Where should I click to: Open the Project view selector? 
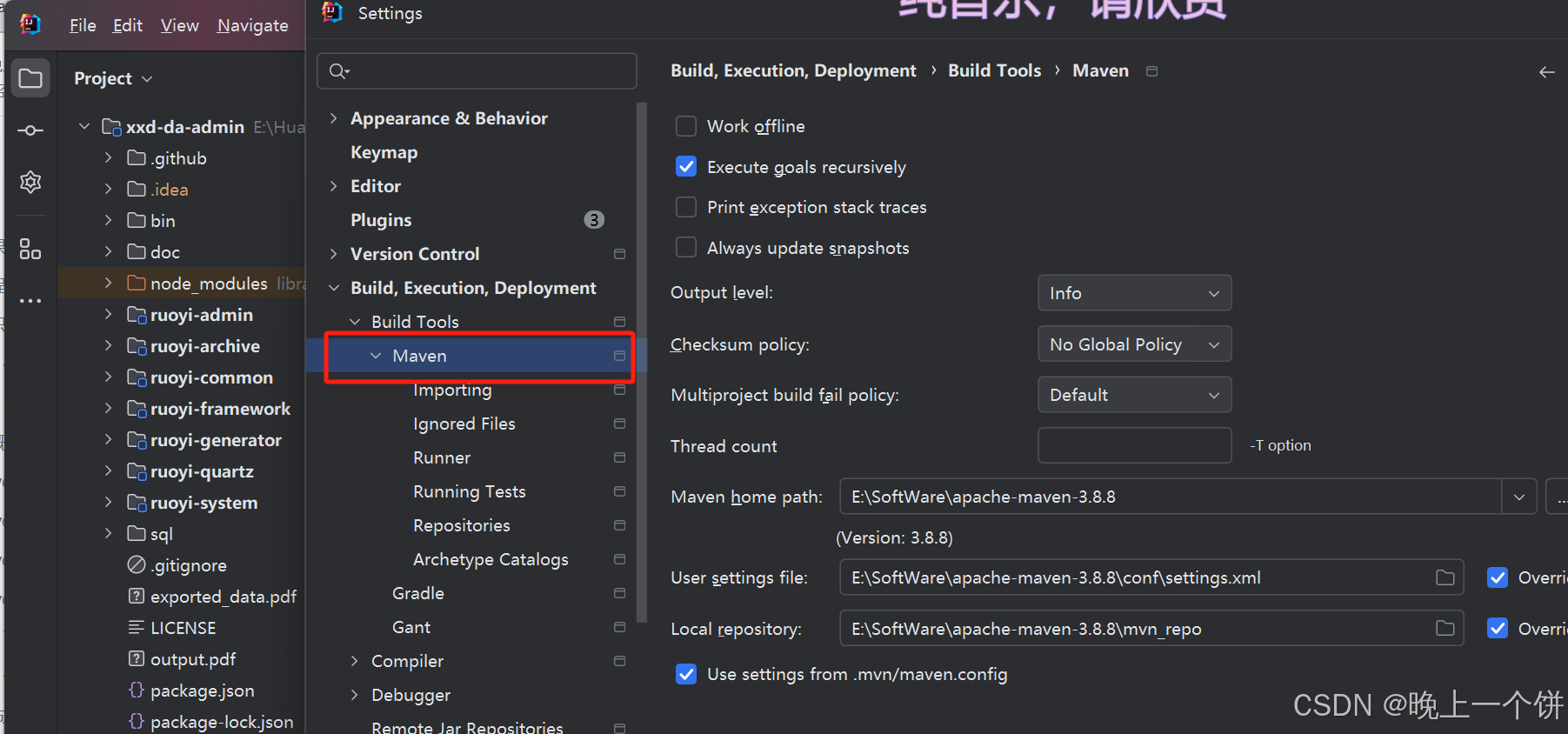click(x=113, y=78)
